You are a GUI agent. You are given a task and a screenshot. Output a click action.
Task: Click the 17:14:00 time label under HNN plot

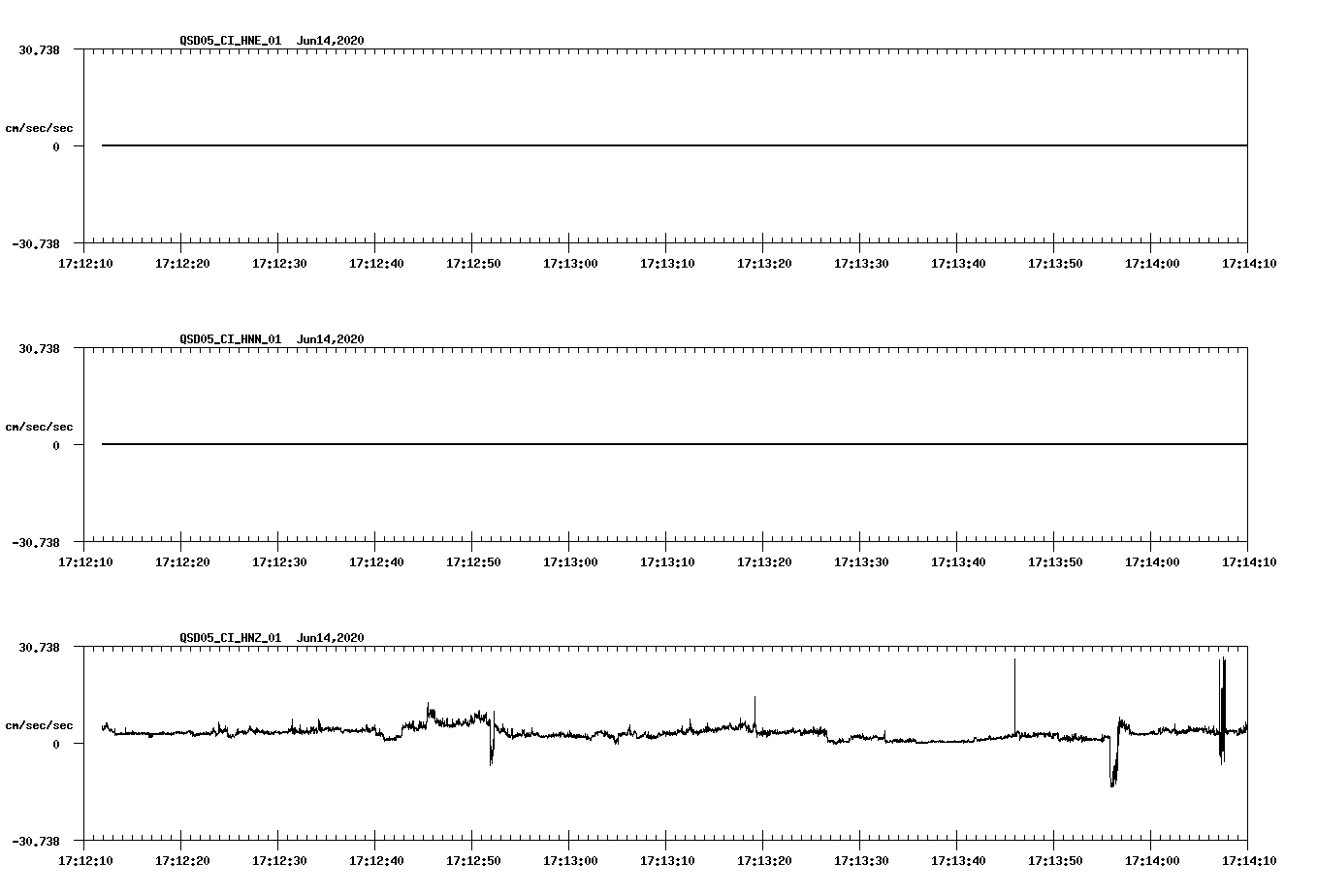point(1152,561)
